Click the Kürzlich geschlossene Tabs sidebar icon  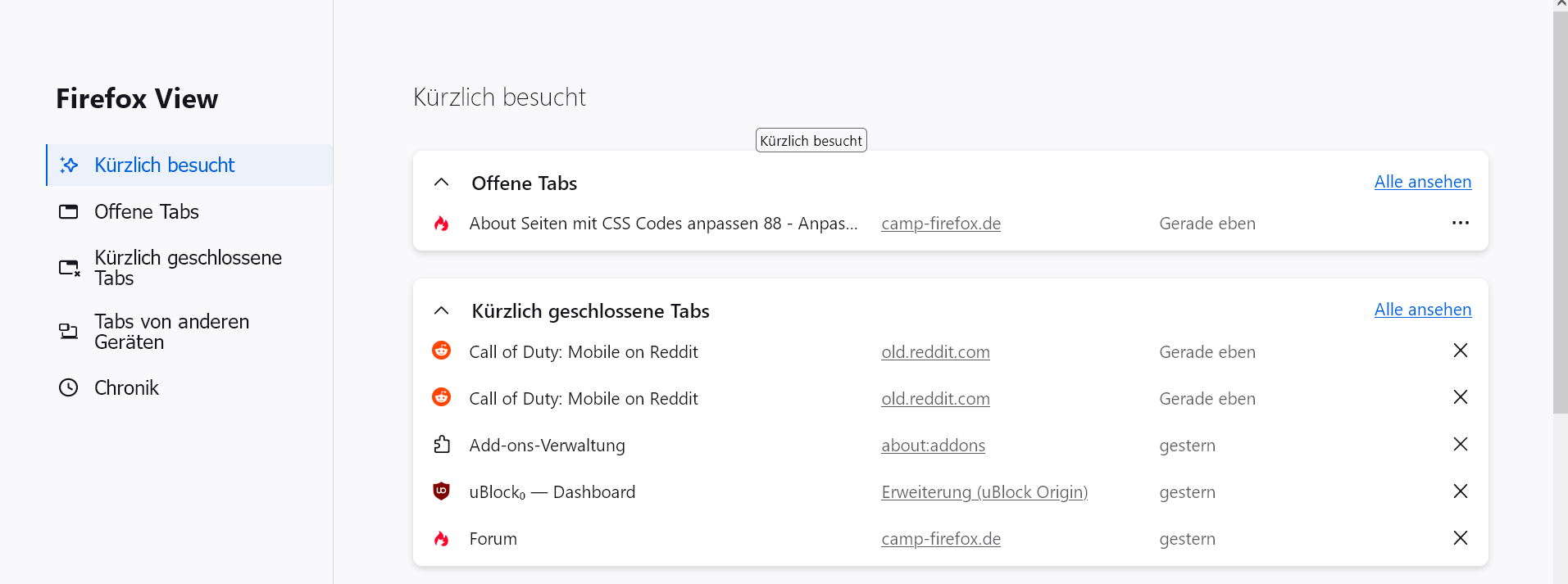click(x=69, y=268)
